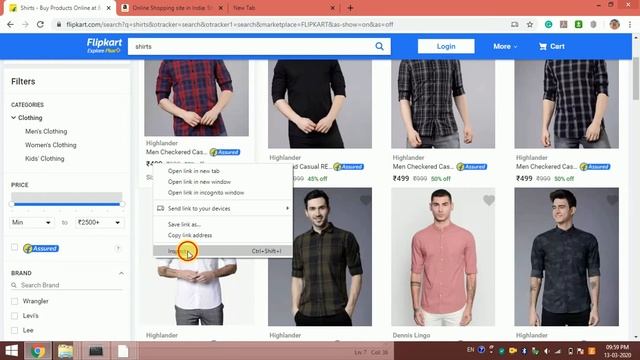Click the browser address bar URL
Screen dimensions: 640x360
pyautogui.click(x=230, y=24)
